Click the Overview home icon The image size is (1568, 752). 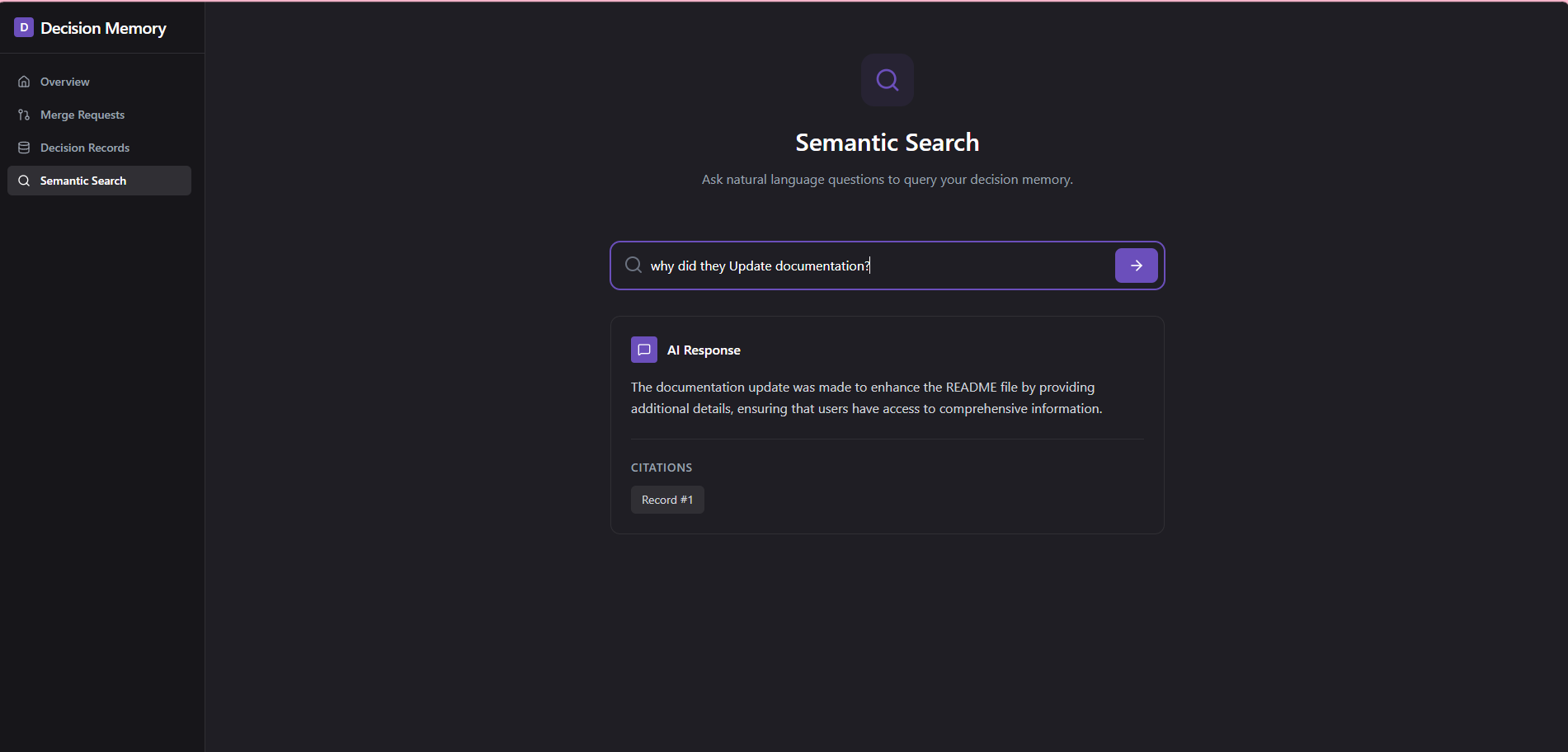24,82
